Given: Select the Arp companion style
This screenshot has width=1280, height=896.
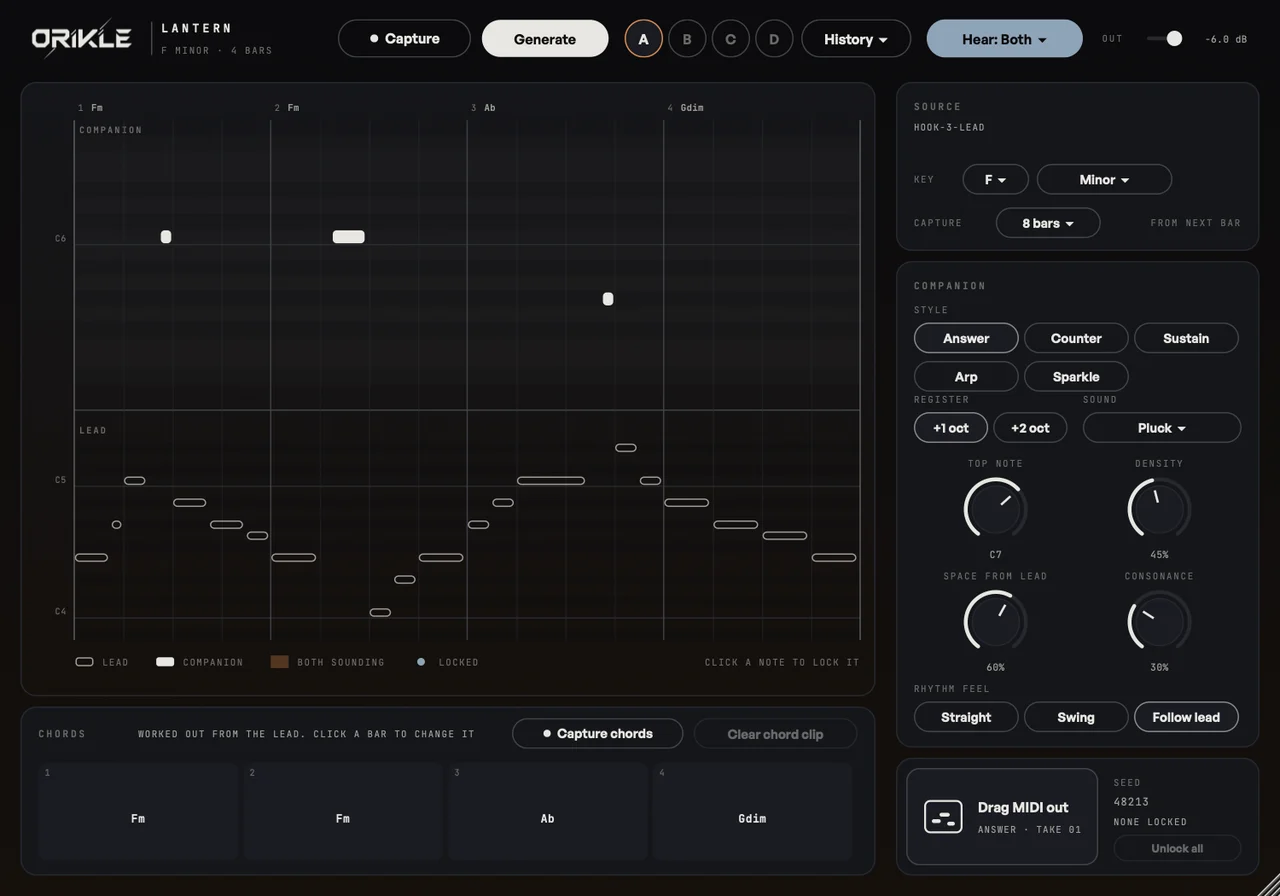Looking at the screenshot, I should 966,376.
